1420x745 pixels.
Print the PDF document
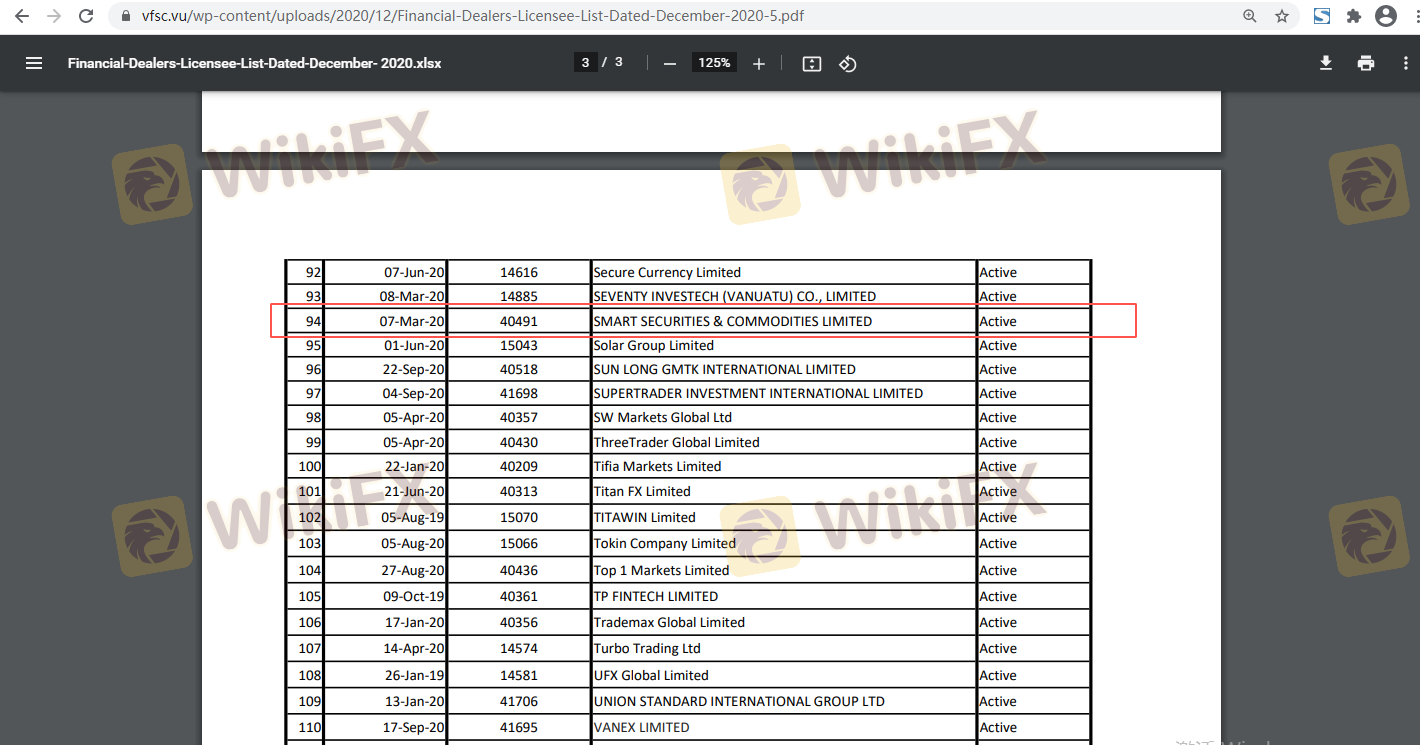[1366, 63]
